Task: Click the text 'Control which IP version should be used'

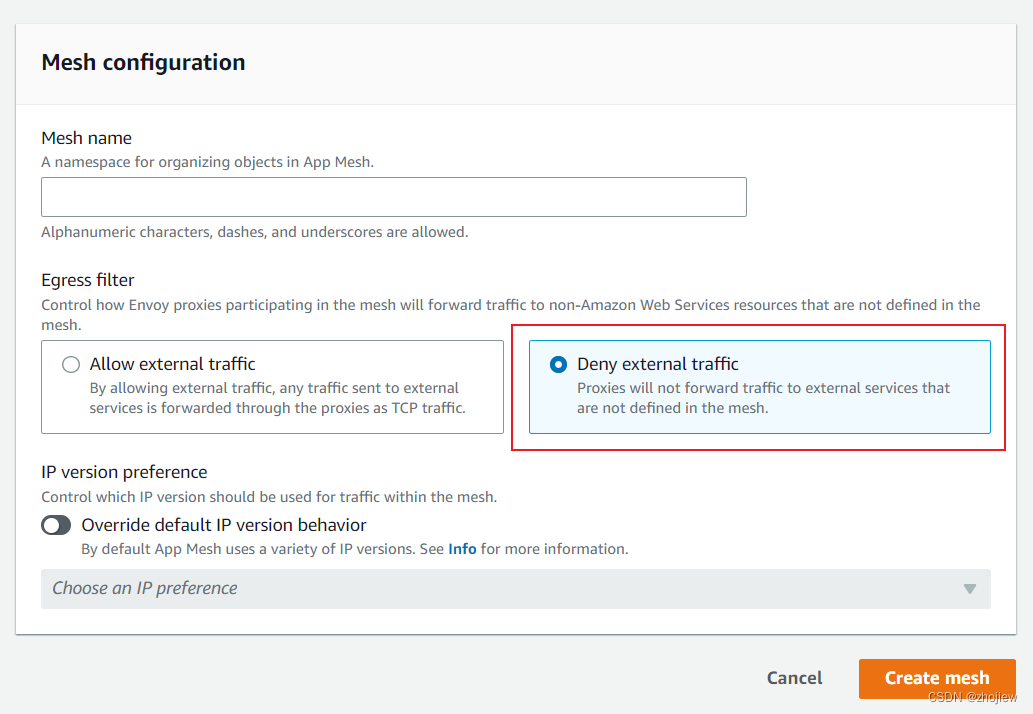Action: pos(184,497)
